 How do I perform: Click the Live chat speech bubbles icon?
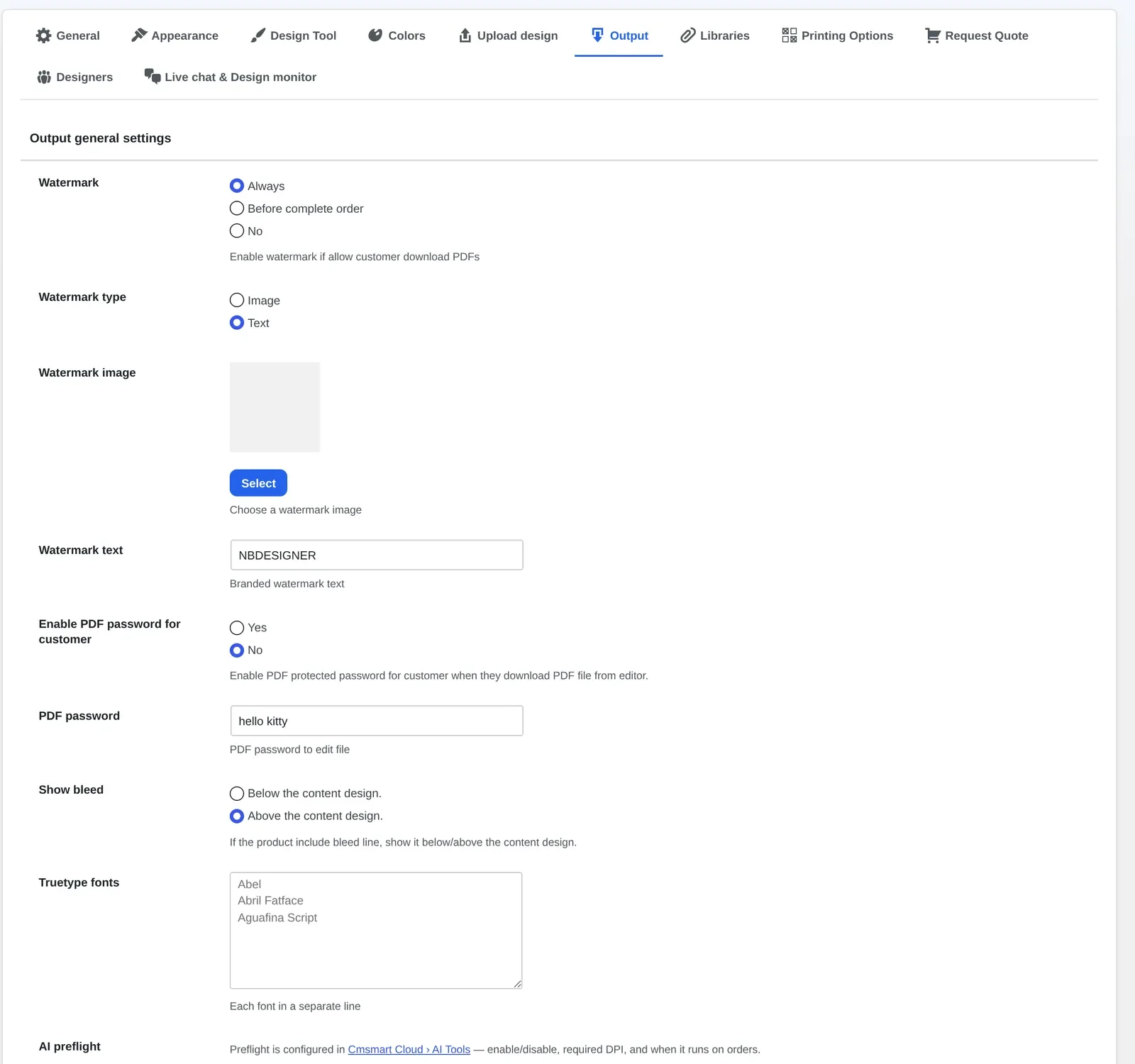click(153, 76)
